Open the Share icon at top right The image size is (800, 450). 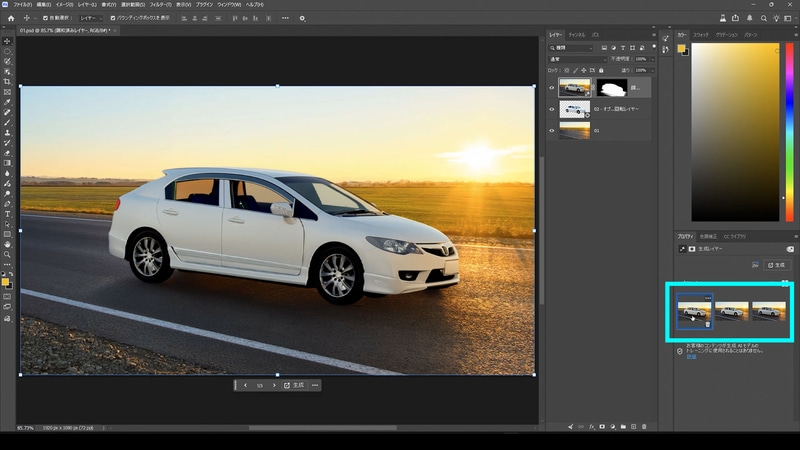point(735,18)
